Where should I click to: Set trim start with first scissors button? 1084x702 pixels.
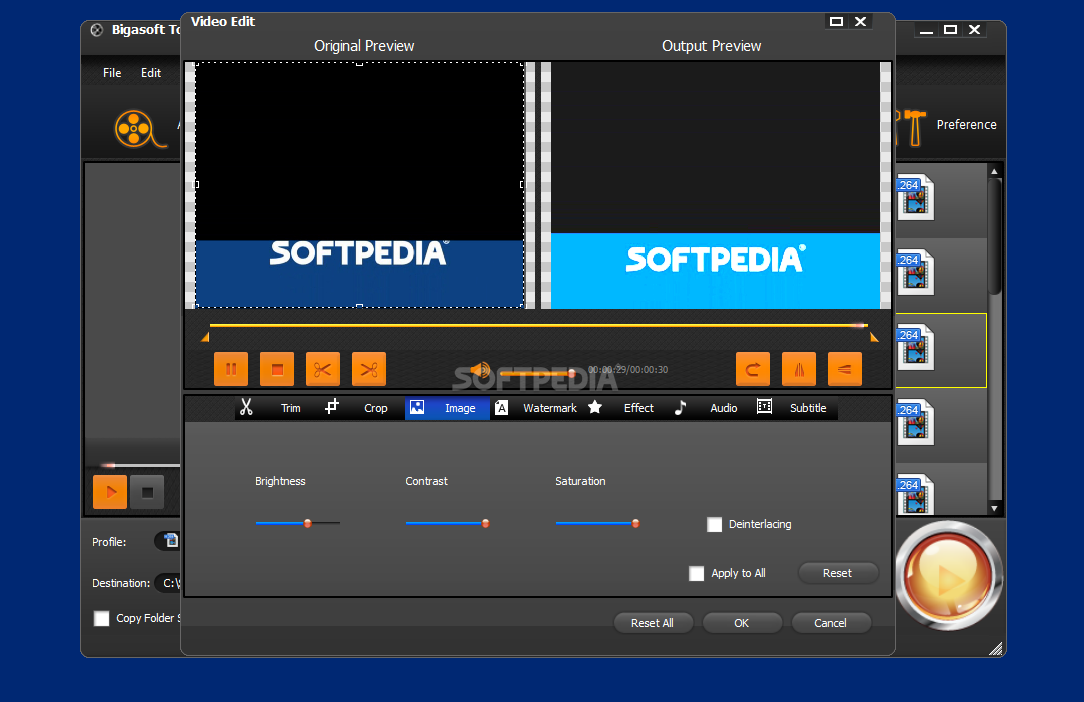coord(323,369)
